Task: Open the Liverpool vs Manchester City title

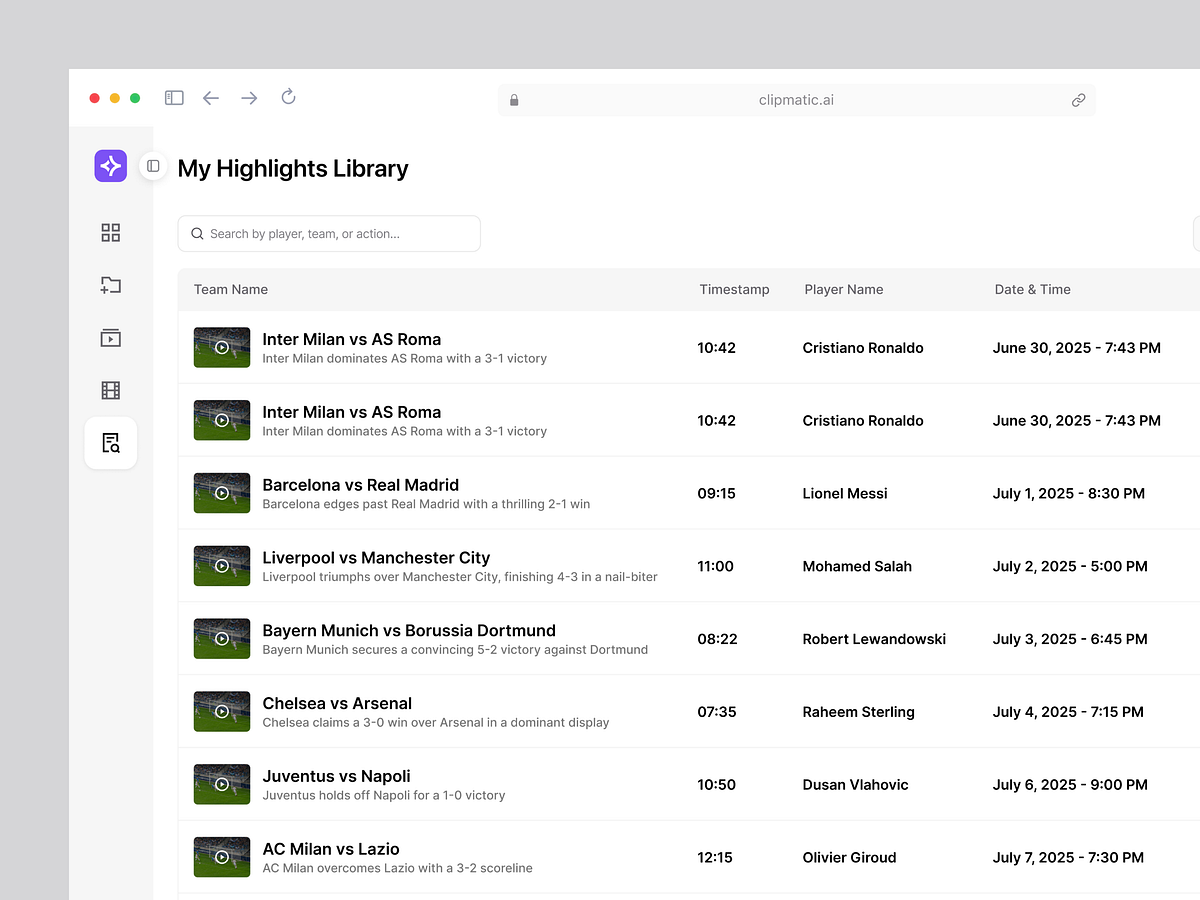Action: point(376,558)
